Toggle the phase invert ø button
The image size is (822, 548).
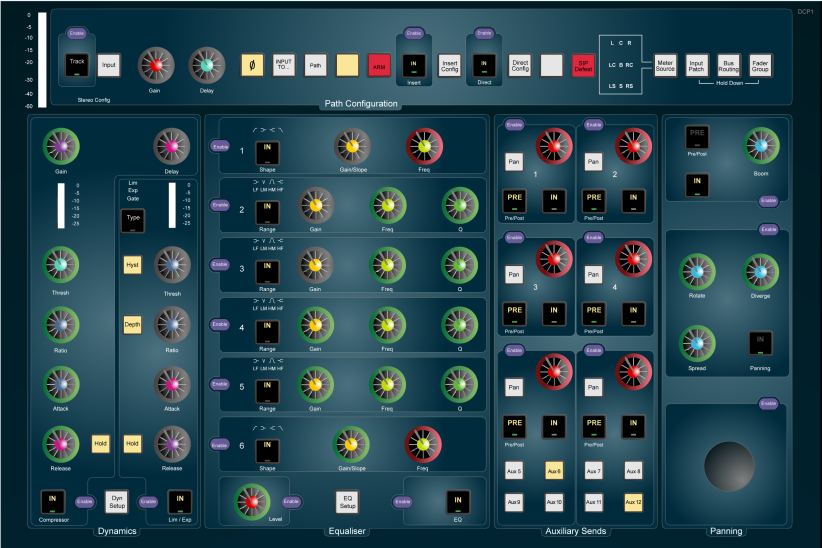[252, 66]
